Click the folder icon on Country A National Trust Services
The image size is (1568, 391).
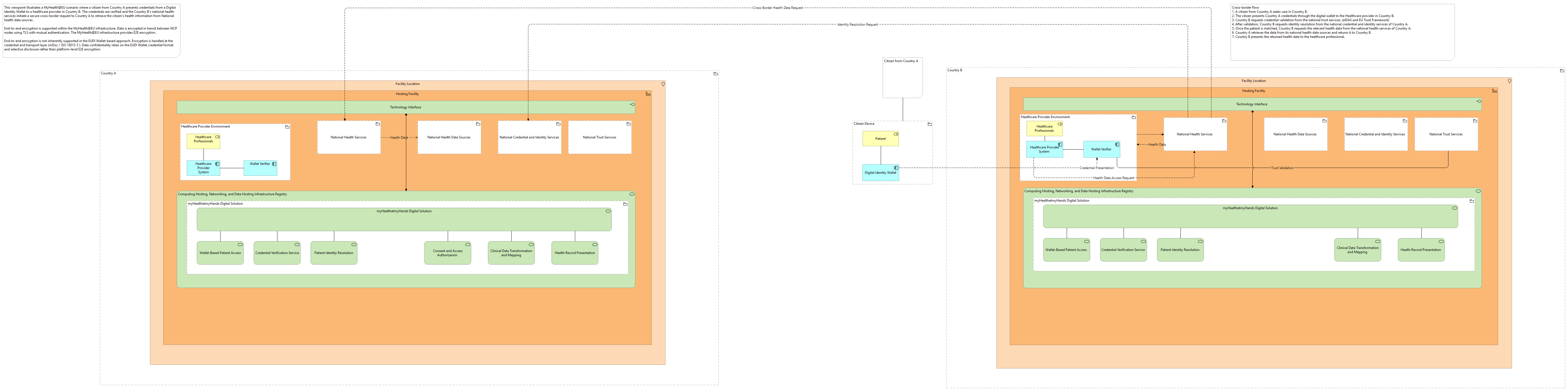pos(628,124)
